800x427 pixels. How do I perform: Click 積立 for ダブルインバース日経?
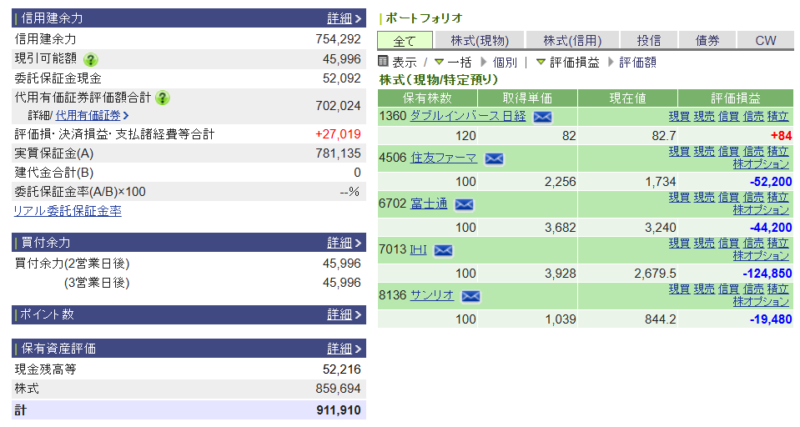click(778, 116)
